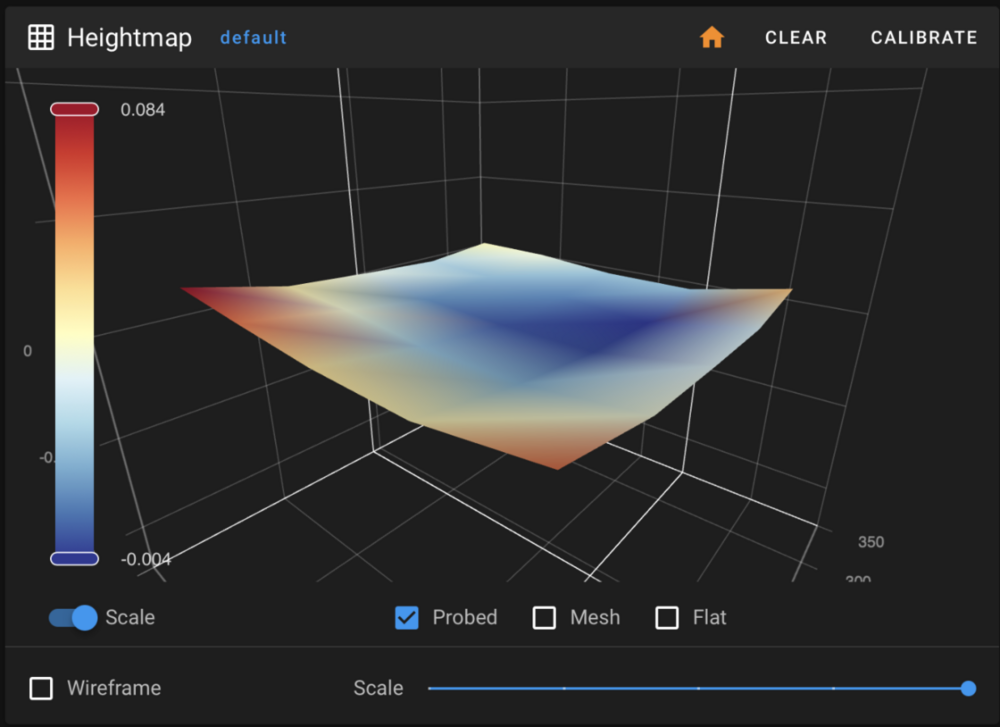Enable the Flat checkbox
Screen dimensions: 1000x727
point(667,617)
